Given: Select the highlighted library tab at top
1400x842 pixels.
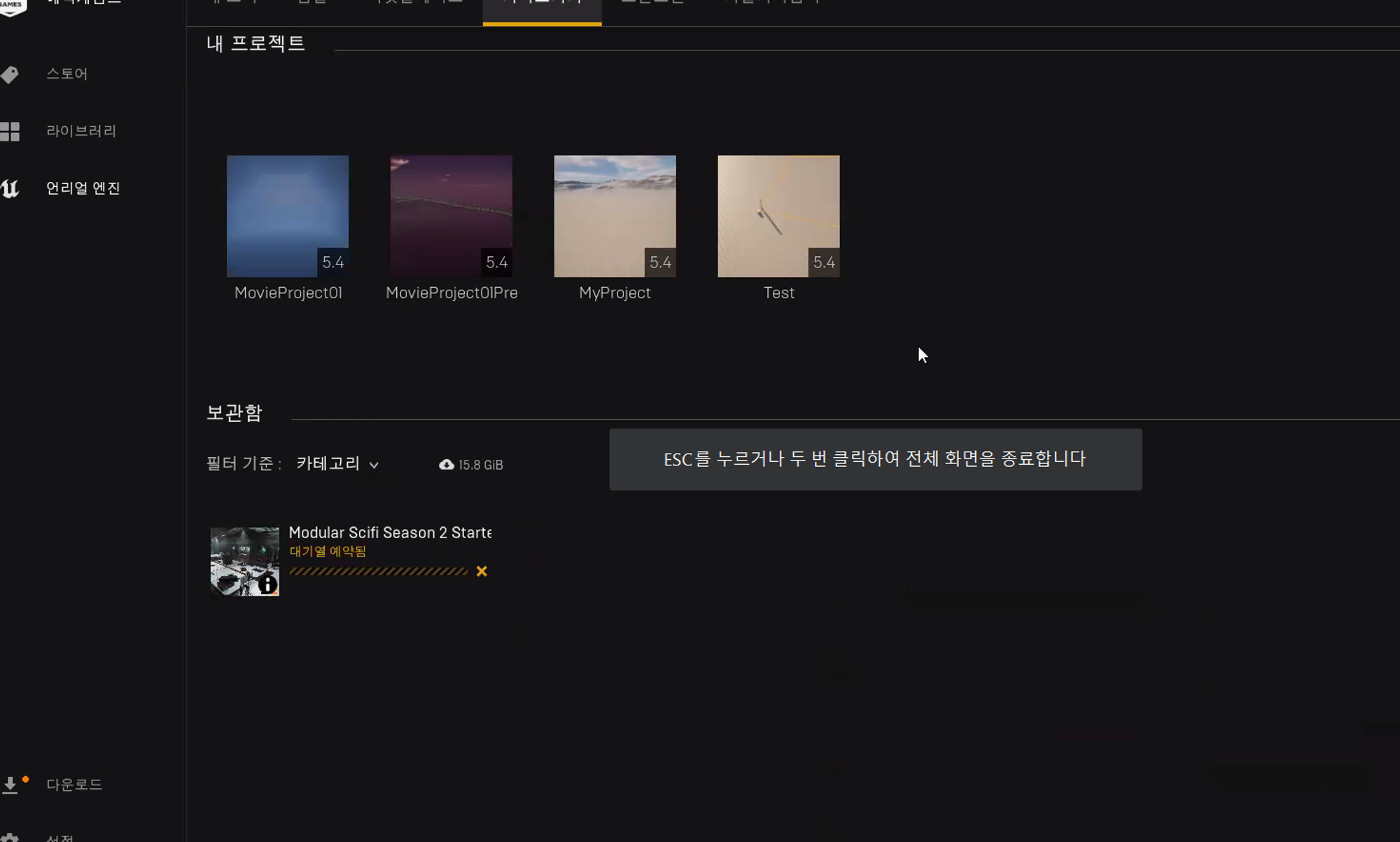Looking at the screenshot, I should (x=542, y=11).
